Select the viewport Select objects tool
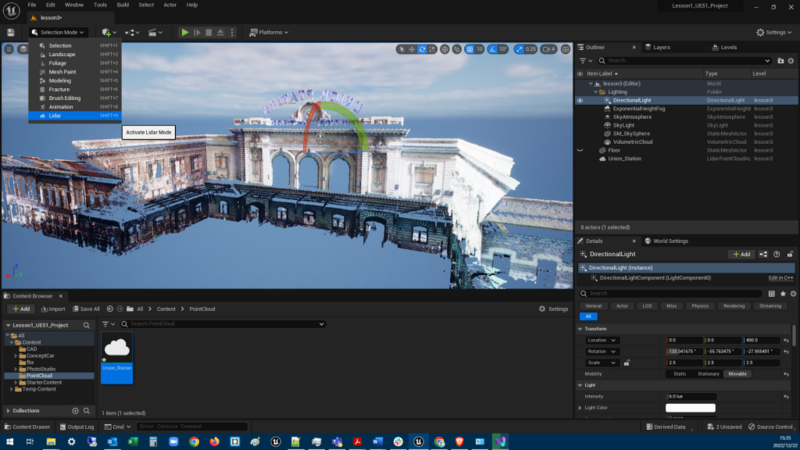The width and height of the screenshot is (800, 450). (402, 49)
